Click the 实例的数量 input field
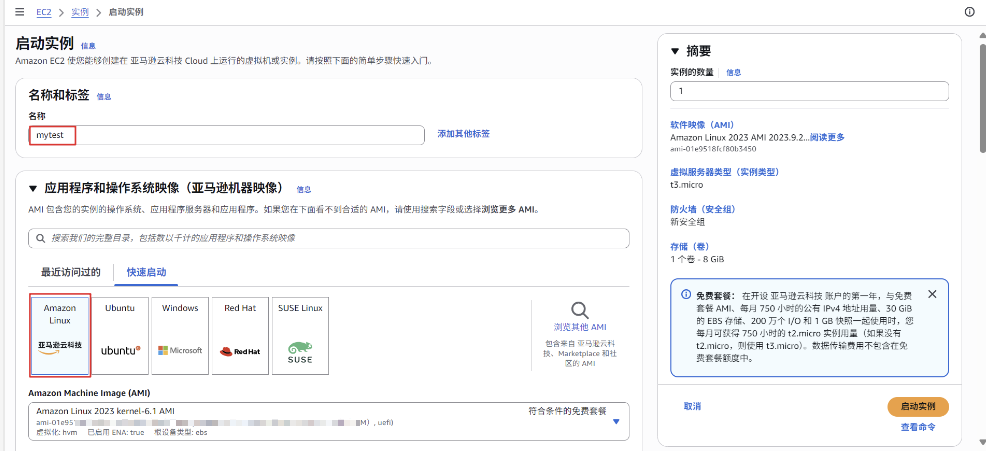This screenshot has width=986, height=451. coord(809,91)
